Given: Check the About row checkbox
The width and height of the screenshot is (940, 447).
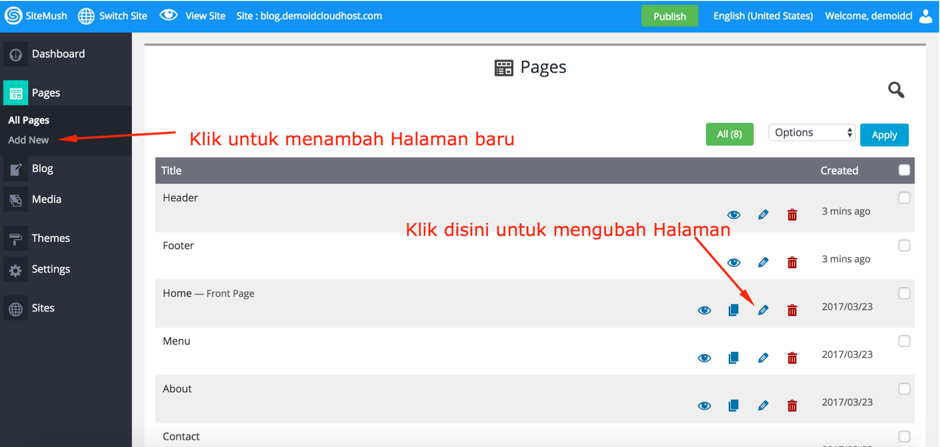Looking at the screenshot, I should coord(904,389).
